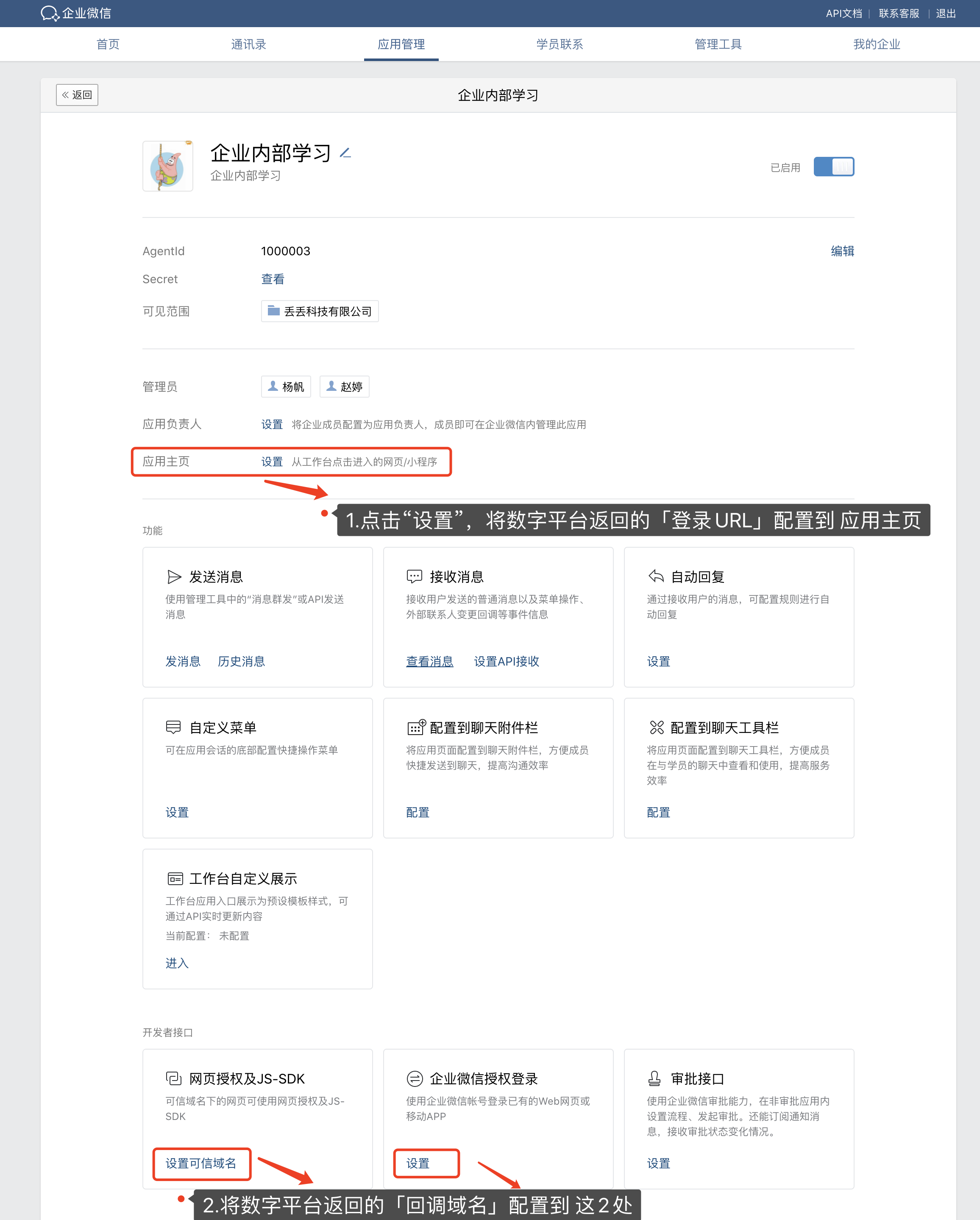Click the 审批接口 stamp icon
980x1220 pixels.
654,1078
